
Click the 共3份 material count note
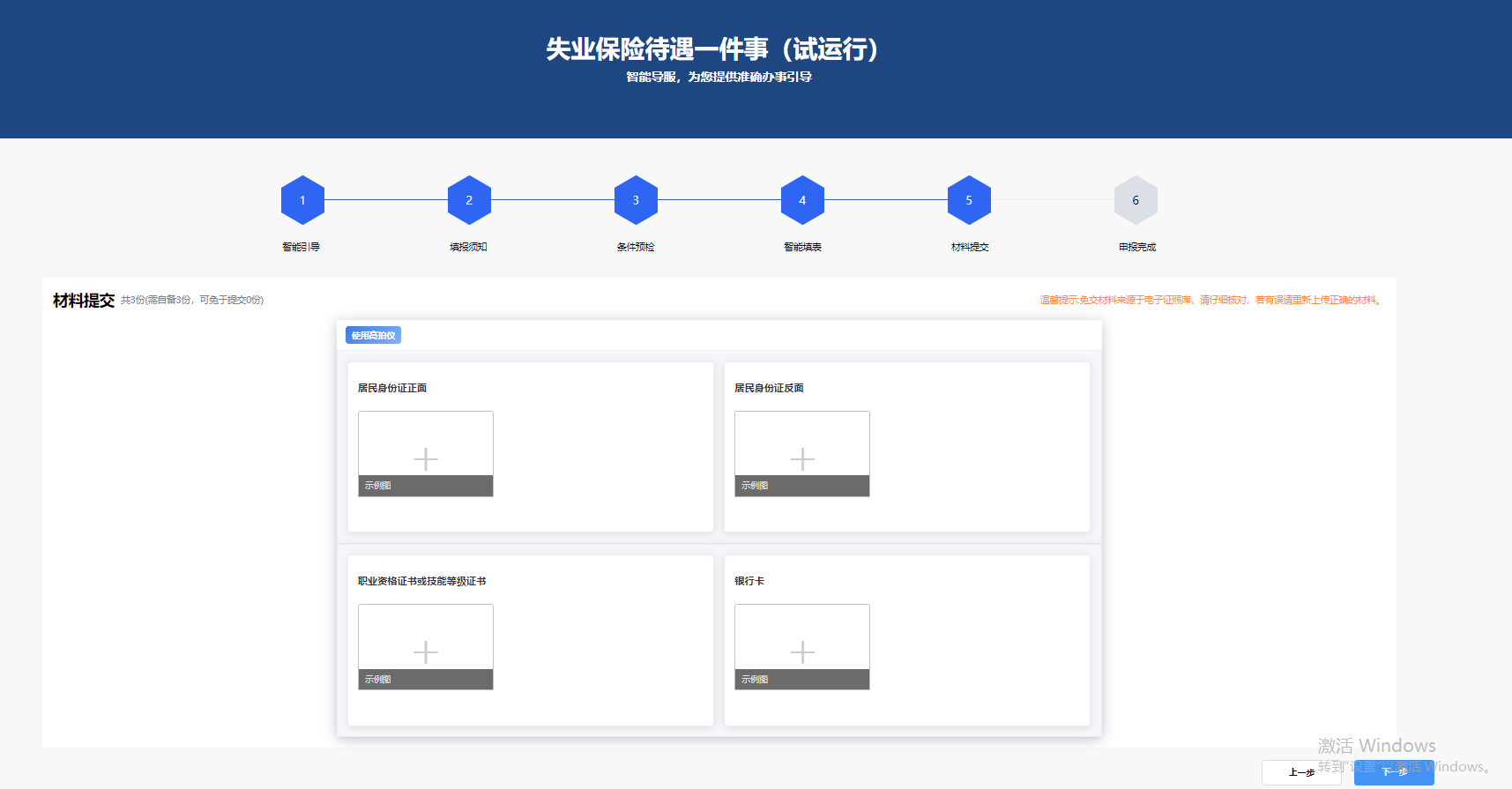point(192,300)
